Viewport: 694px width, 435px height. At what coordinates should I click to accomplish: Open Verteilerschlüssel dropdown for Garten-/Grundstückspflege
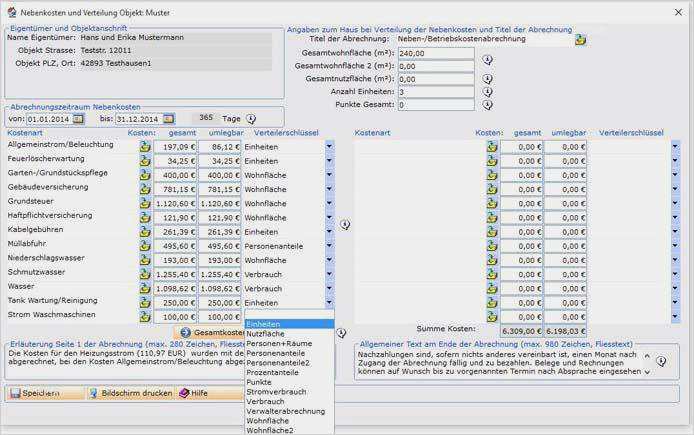click(x=329, y=175)
